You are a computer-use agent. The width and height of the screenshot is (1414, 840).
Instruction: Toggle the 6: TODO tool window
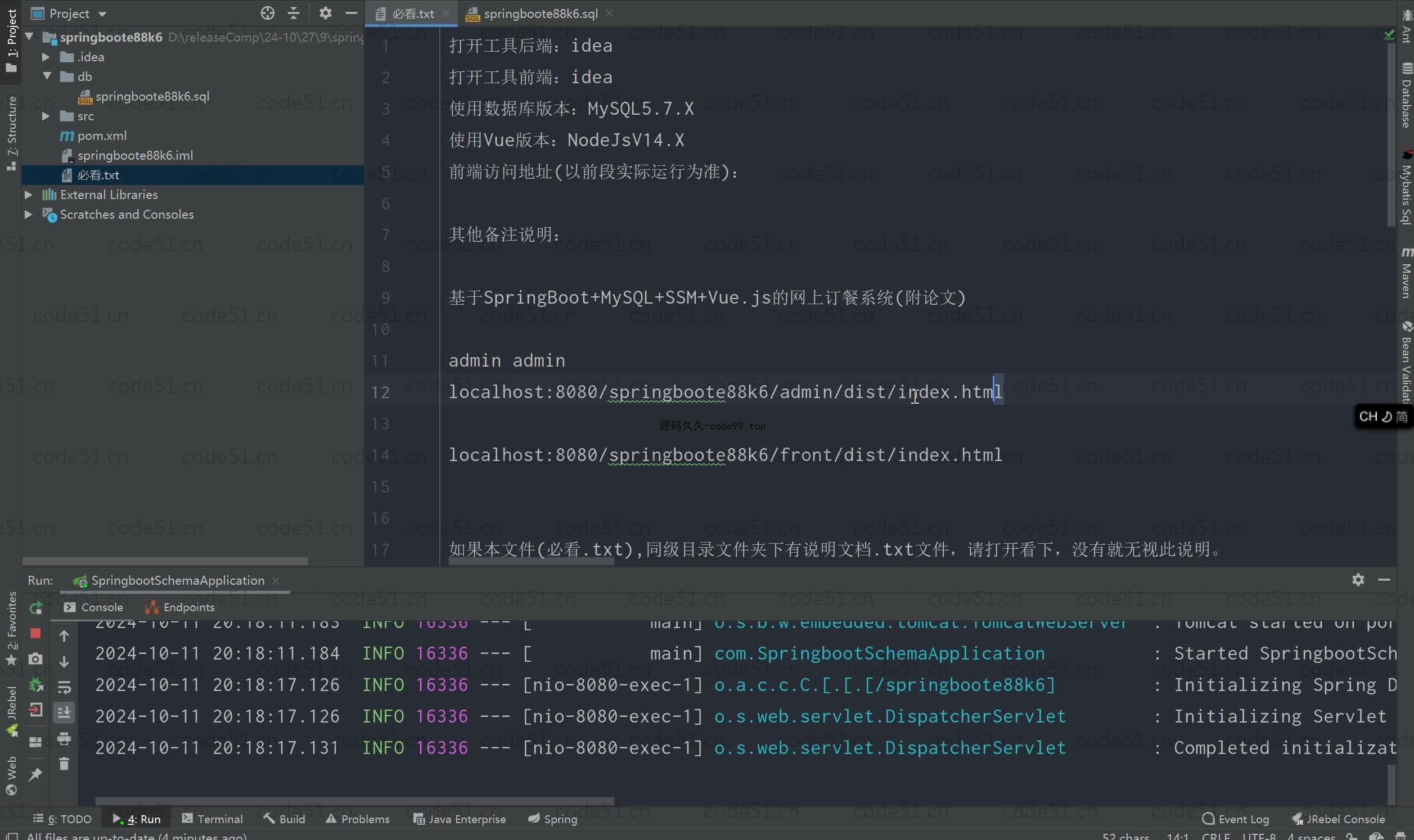(x=62, y=819)
